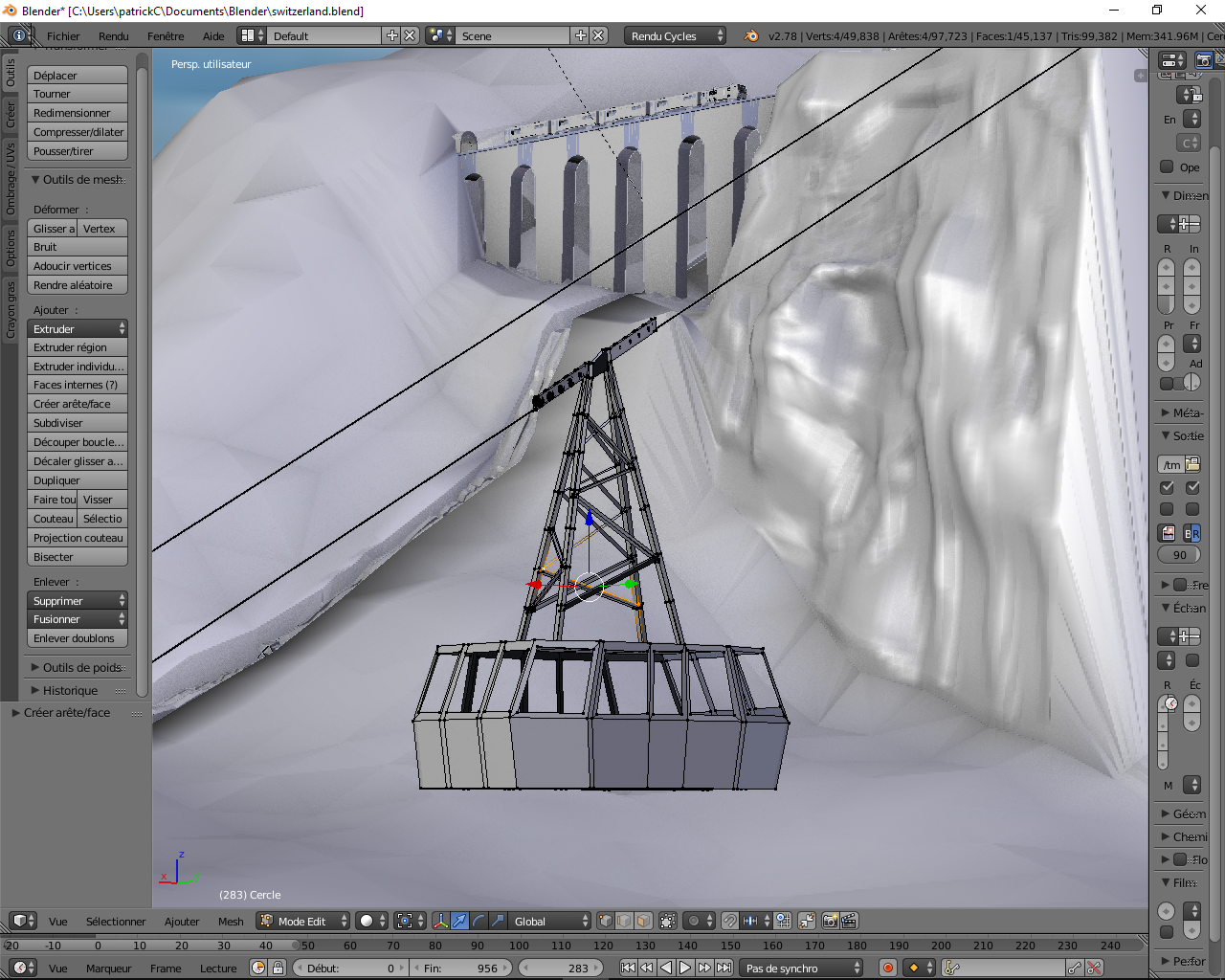1225x980 pixels.
Task: Toggle the translate manipulator arrow icon
Action: click(459, 921)
